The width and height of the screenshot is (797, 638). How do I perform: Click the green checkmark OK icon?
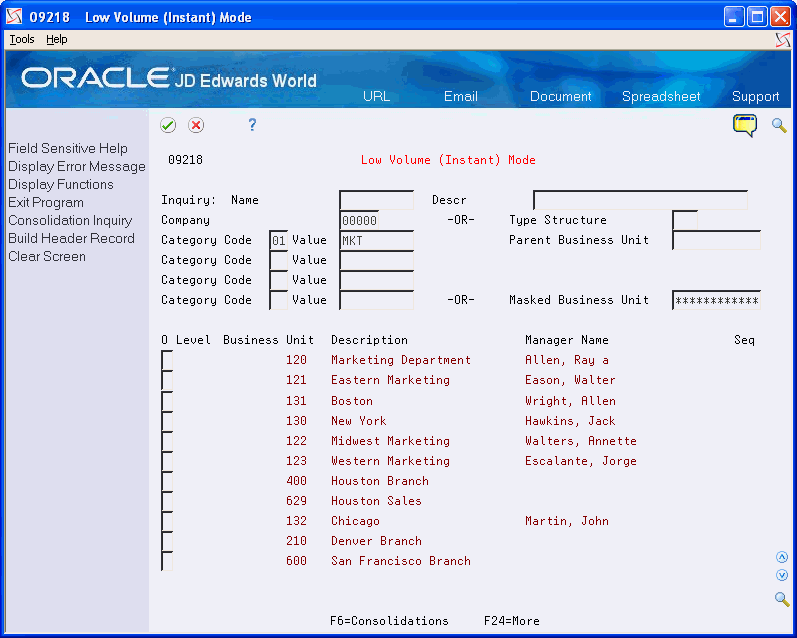click(x=168, y=125)
